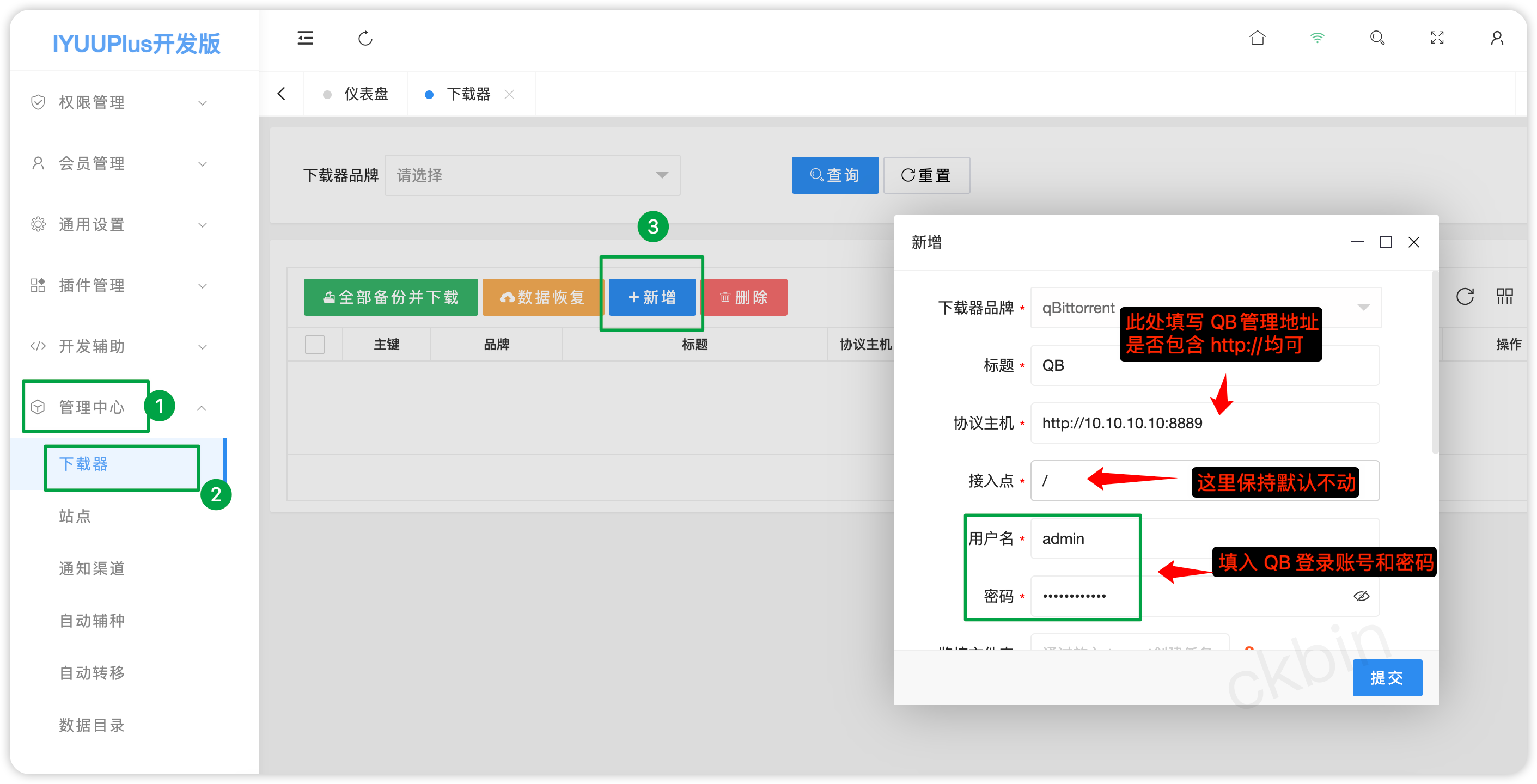Collapse sidebar with the menu fold icon
The height and width of the screenshot is (784, 1537).
[x=306, y=38]
